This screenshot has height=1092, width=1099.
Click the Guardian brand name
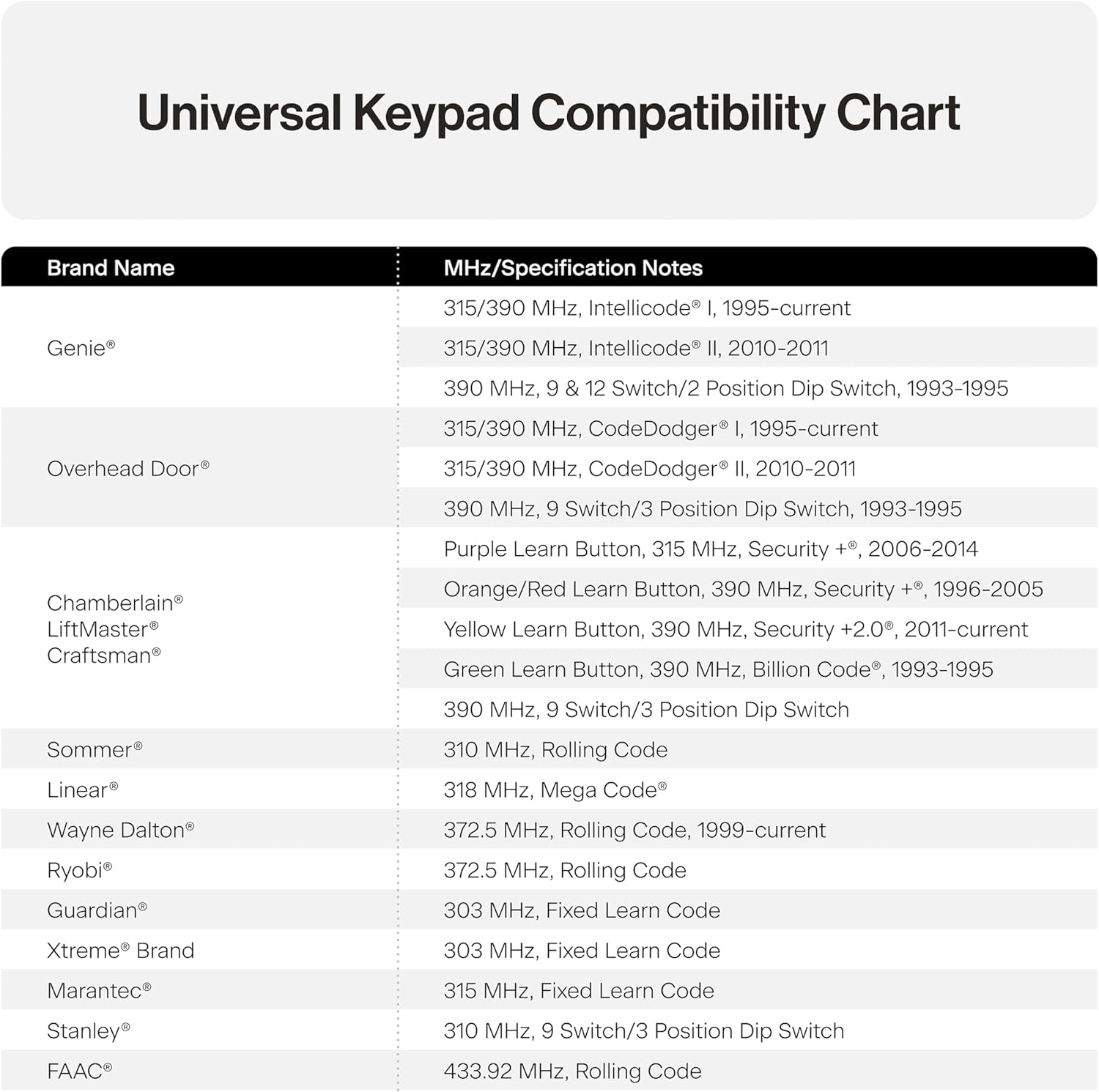coord(96,910)
